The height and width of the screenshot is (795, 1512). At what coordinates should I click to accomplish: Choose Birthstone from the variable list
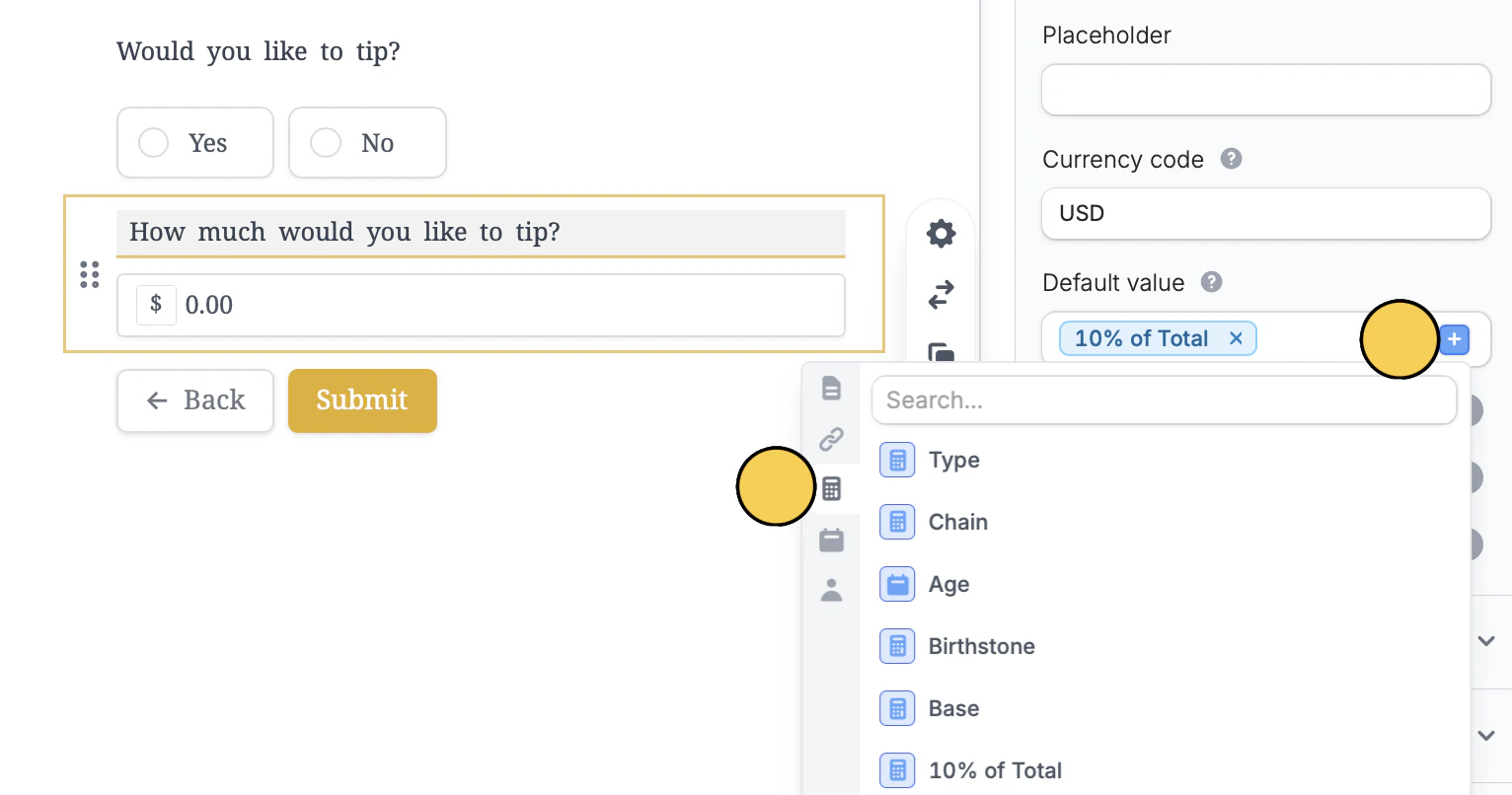[981, 646]
